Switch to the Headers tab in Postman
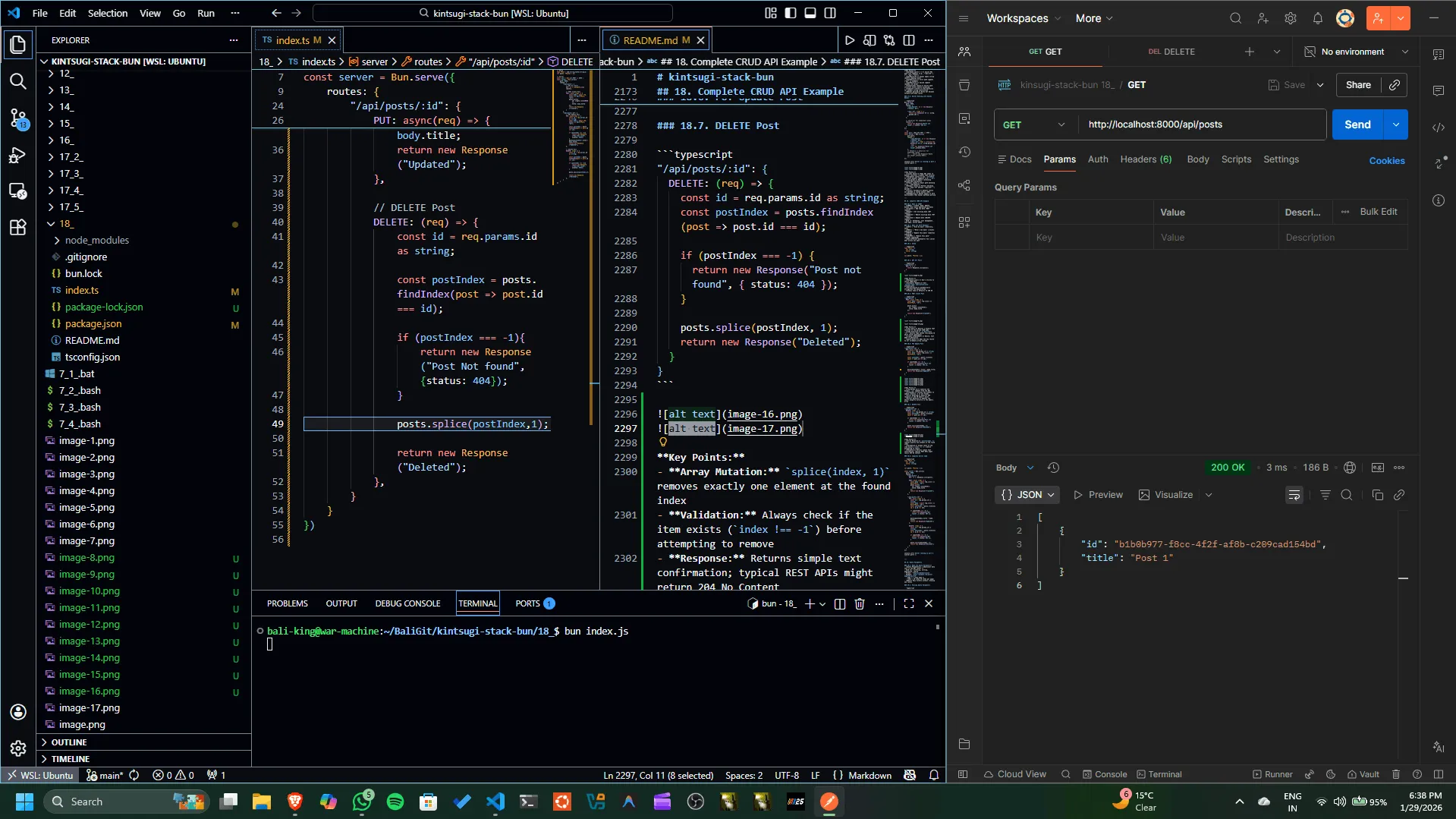The width and height of the screenshot is (1456, 819). coord(1145,159)
